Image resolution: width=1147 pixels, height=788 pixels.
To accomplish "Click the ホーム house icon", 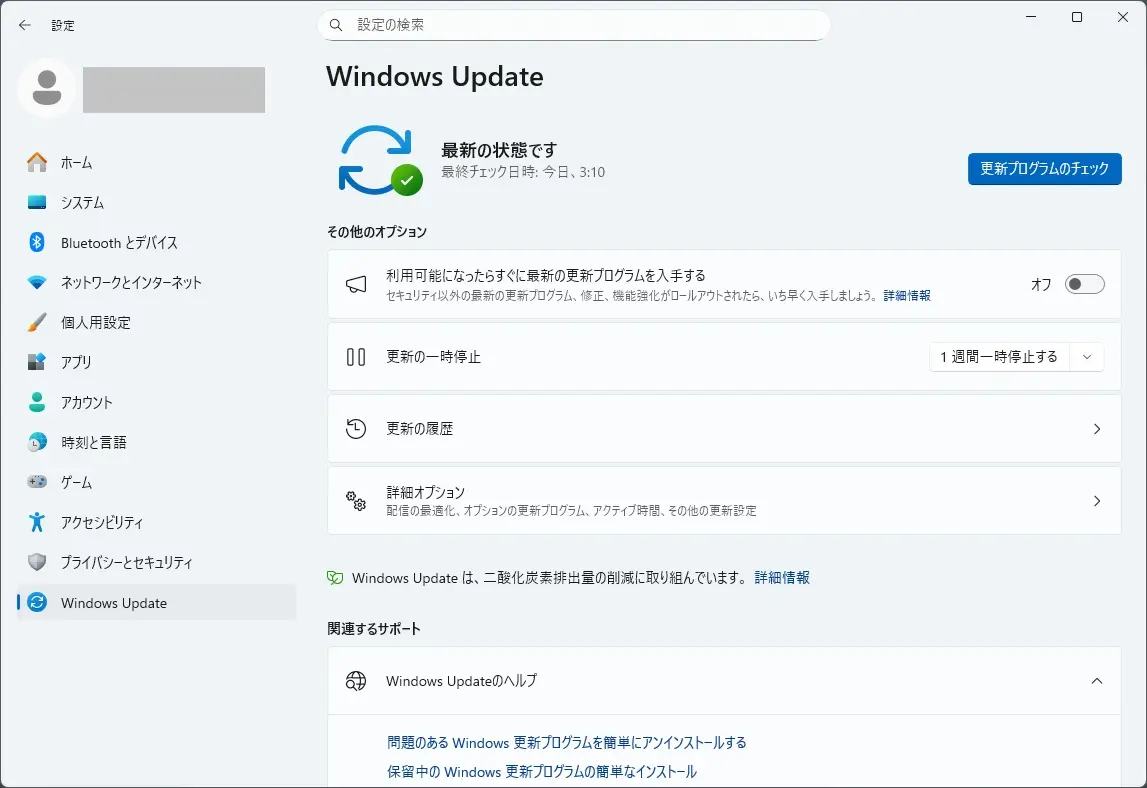I will pos(37,162).
